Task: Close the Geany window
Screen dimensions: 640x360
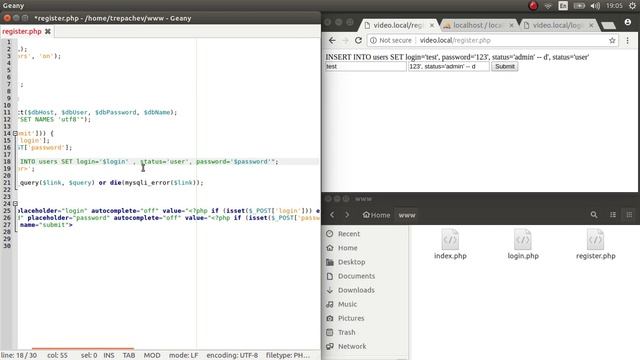Action: (x=7, y=18)
